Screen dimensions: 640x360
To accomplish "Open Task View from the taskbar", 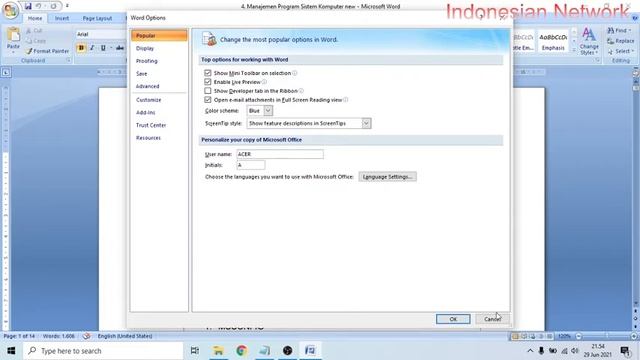I will click(195, 351).
